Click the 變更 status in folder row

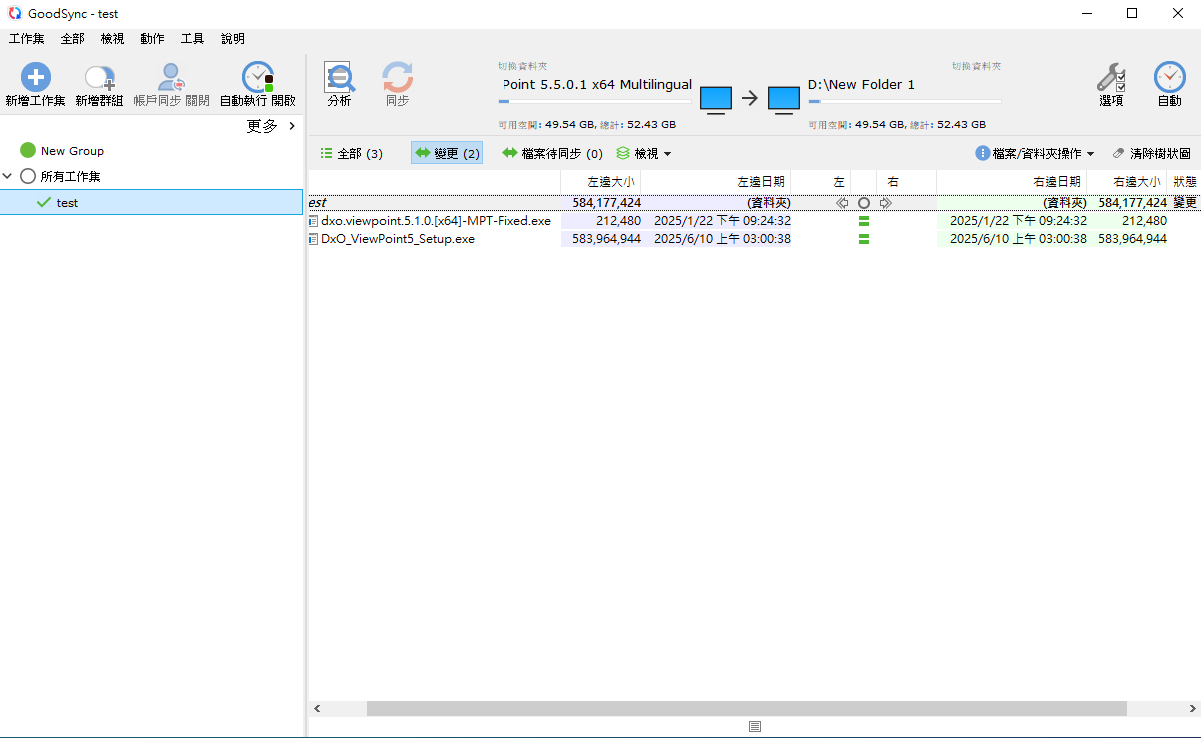tap(1184, 203)
